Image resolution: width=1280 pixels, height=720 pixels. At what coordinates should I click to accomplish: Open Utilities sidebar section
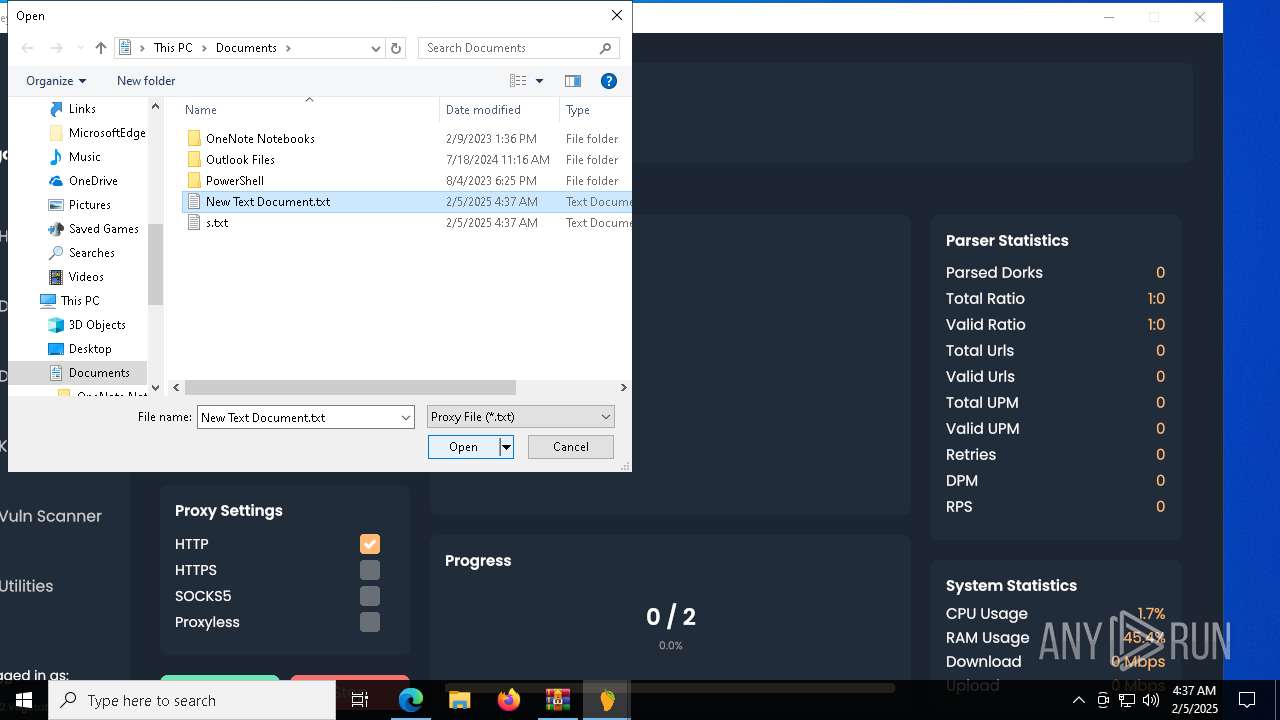[27, 586]
